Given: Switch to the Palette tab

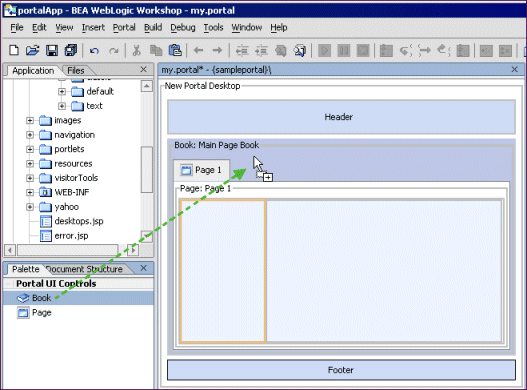Looking at the screenshot, I should coord(26,269).
